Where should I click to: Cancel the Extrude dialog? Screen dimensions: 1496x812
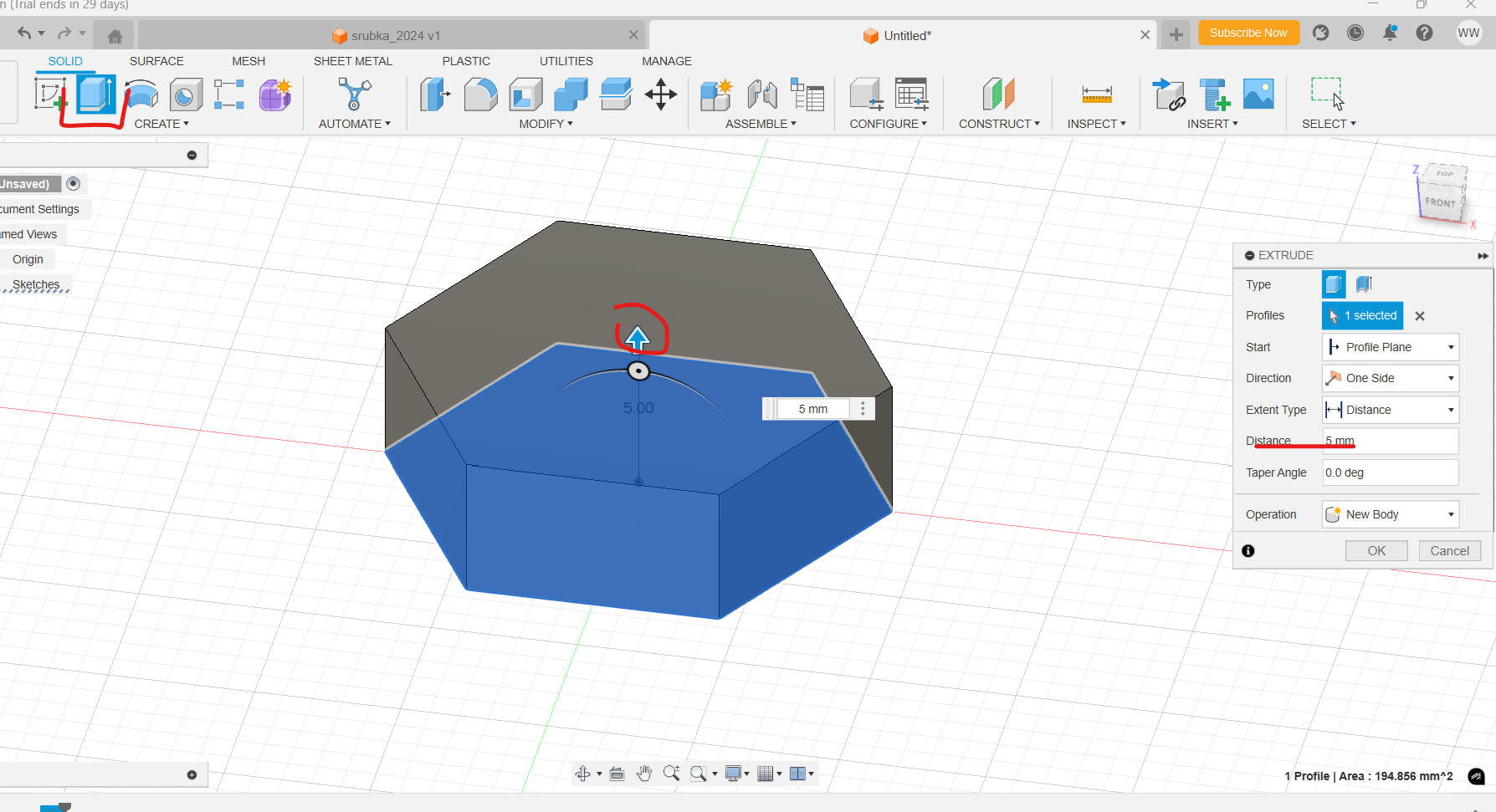point(1450,551)
